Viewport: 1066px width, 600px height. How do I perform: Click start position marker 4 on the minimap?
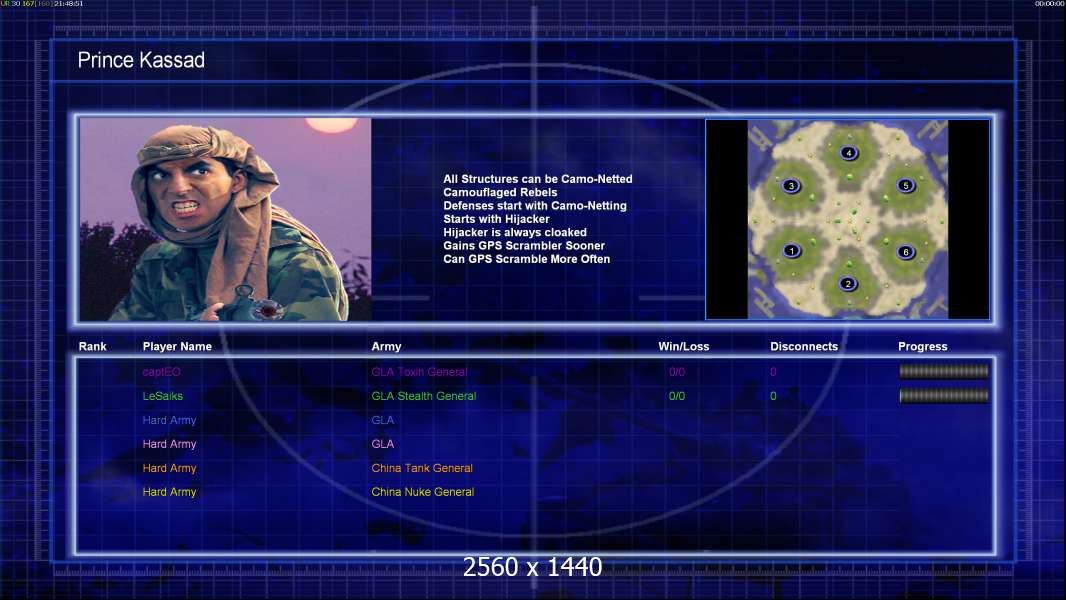848,153
